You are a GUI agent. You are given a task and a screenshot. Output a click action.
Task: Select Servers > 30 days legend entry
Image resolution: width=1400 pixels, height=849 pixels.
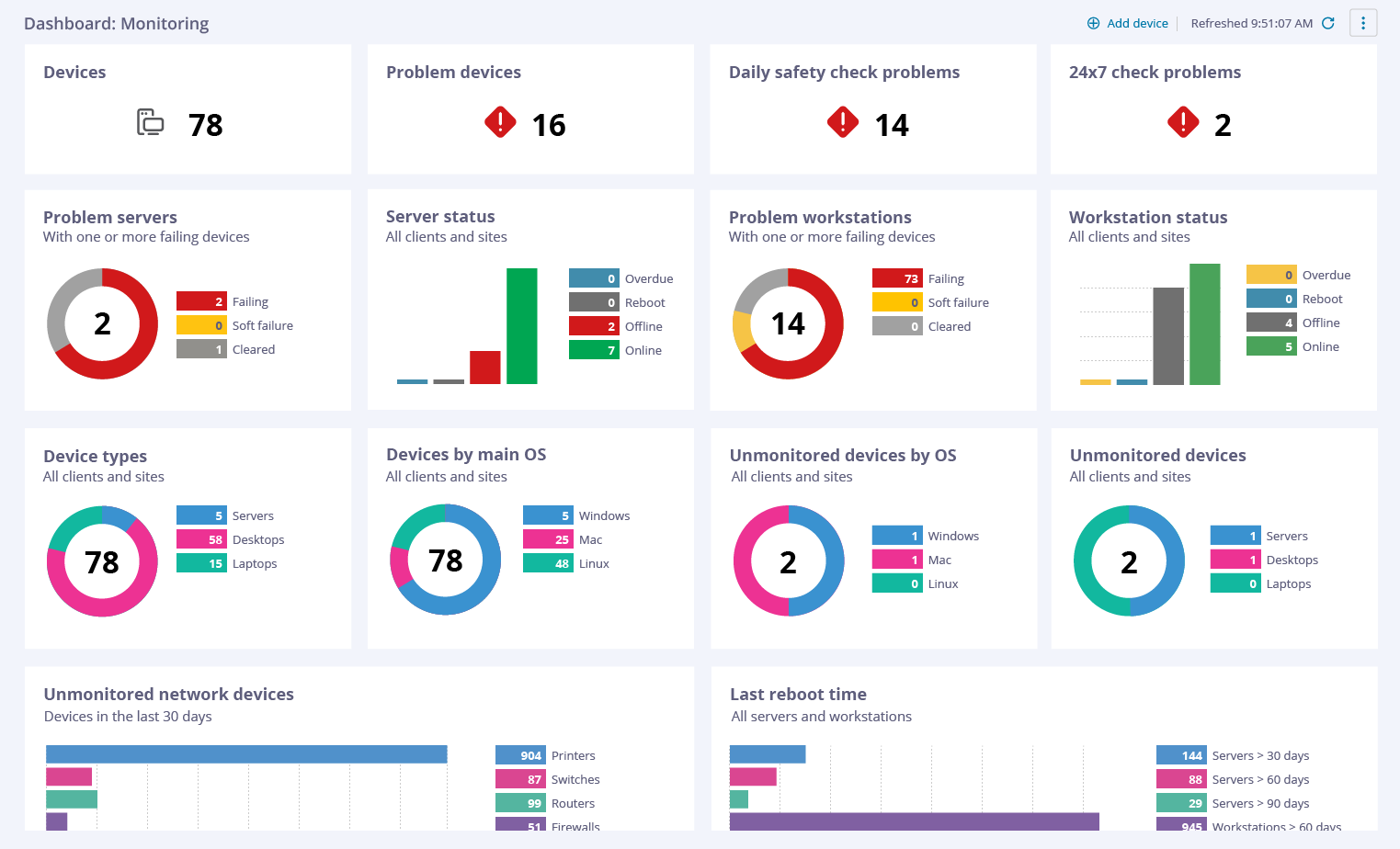point(1234,755)
